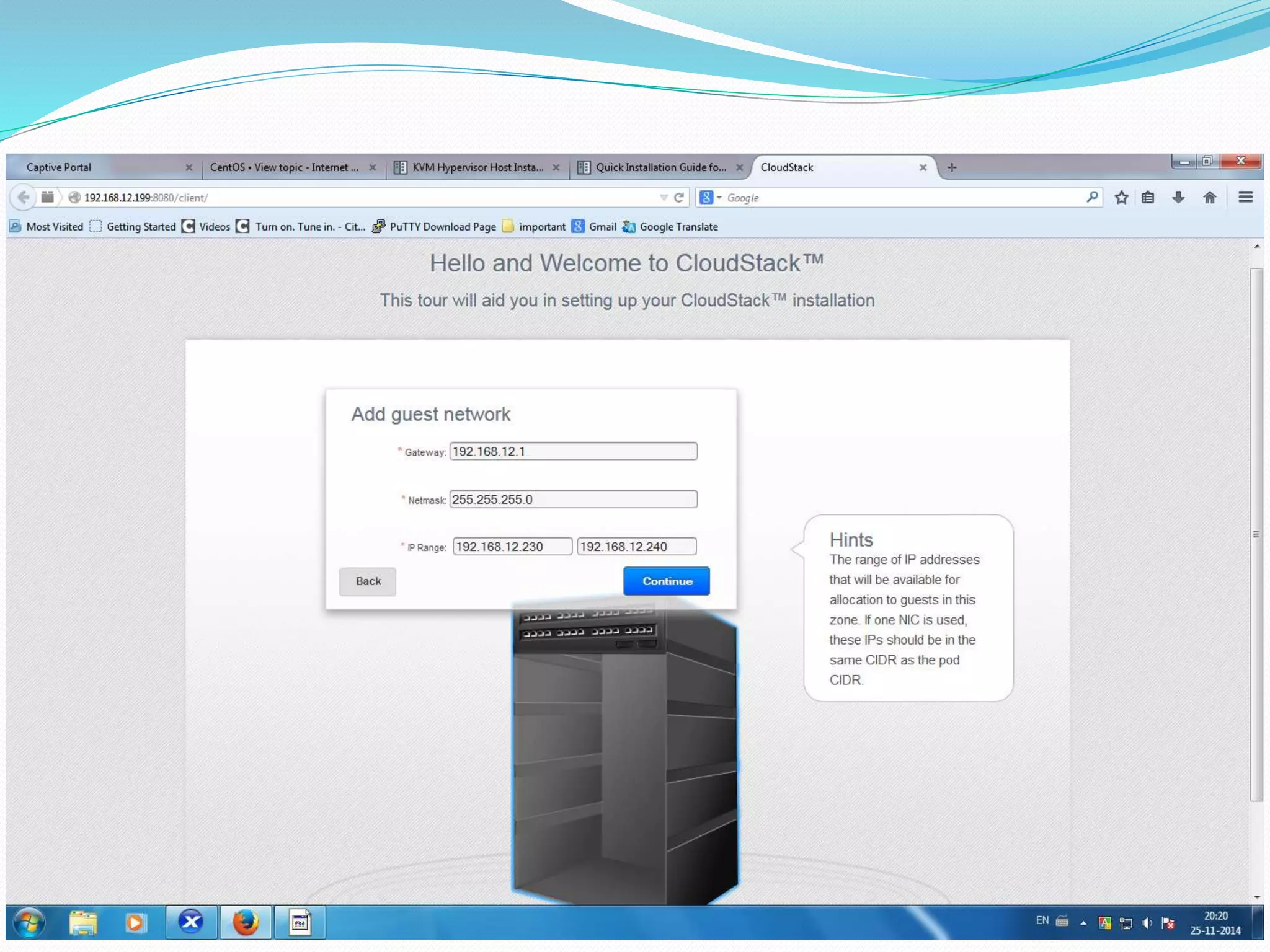Open new tab with plus button
Viewport: 1270px width, 952px height.
(952, 167)
